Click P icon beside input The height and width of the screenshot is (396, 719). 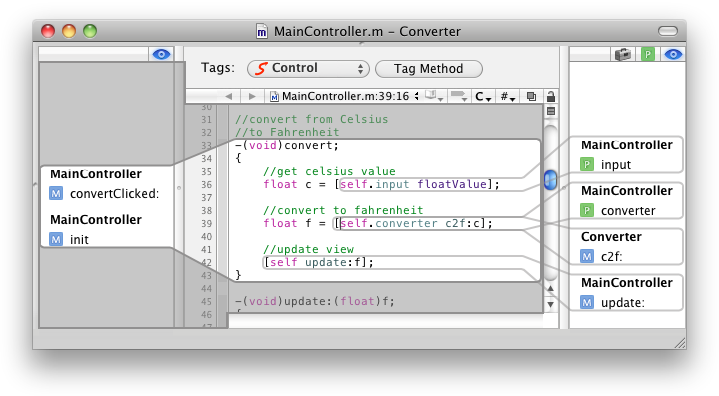click(587, 165)
